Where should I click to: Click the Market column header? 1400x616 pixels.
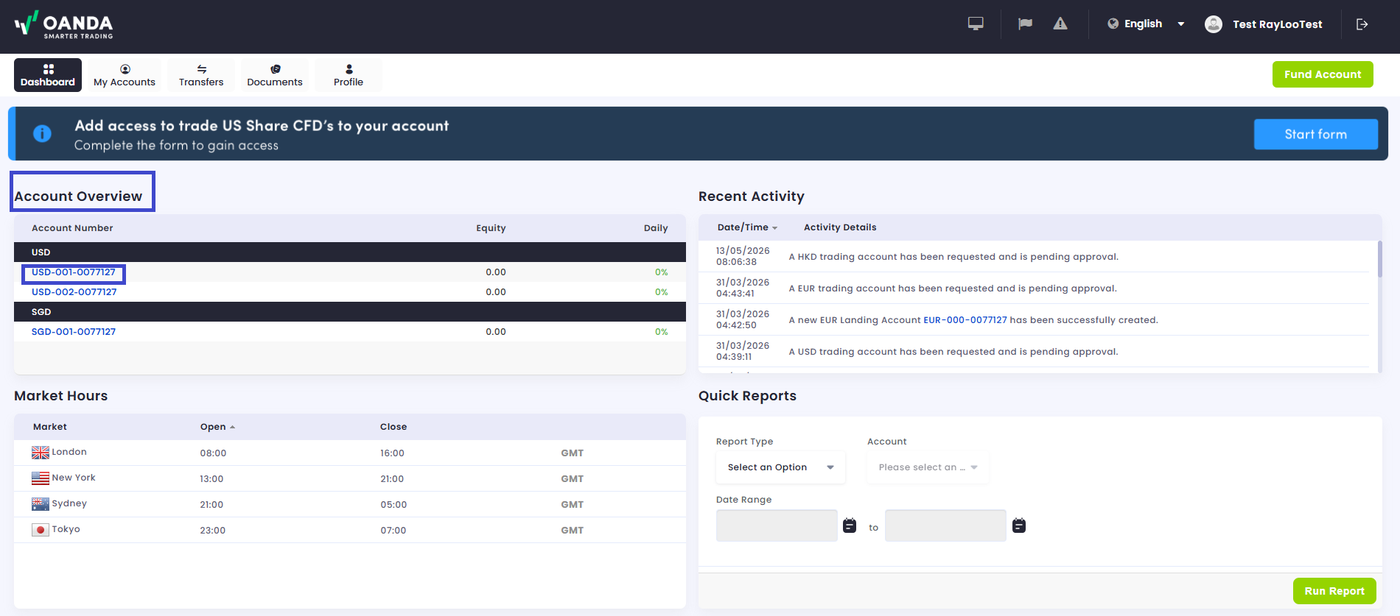point(50,427)
